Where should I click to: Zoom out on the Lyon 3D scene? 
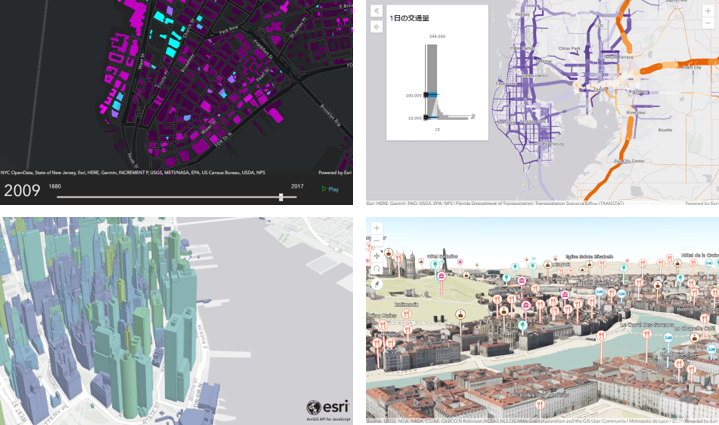pyautogui.click(x=376, y=240)
